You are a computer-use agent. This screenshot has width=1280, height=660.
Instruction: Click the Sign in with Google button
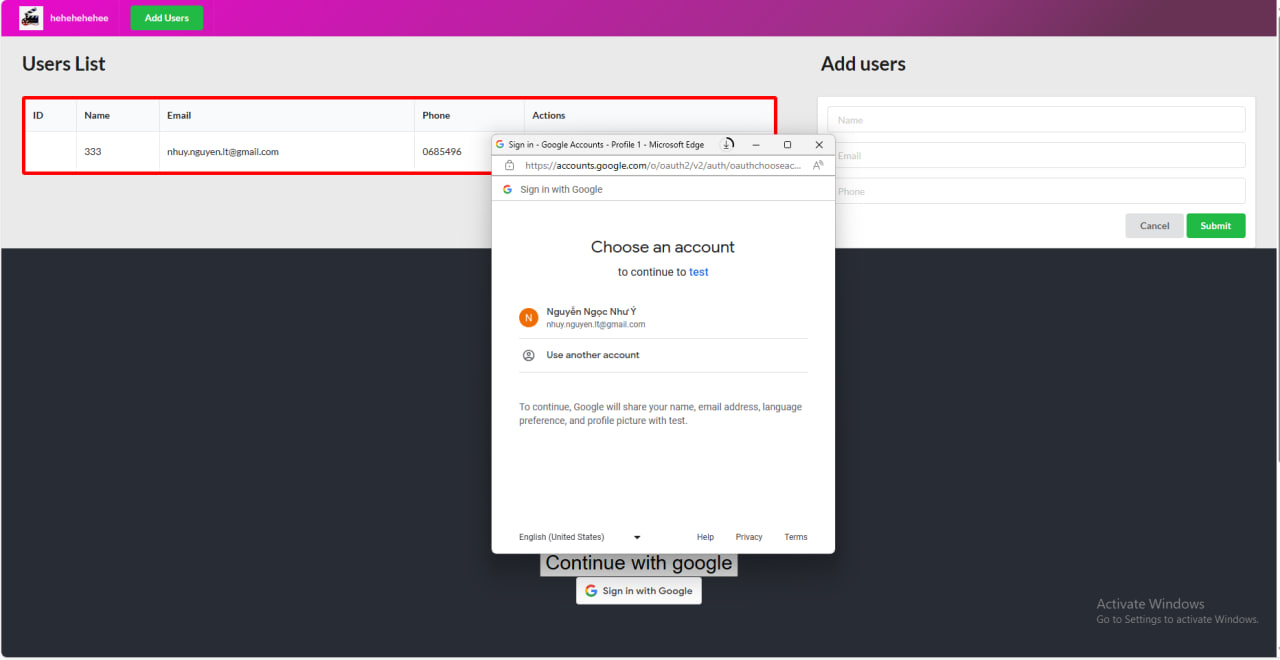tap(639, 591)
